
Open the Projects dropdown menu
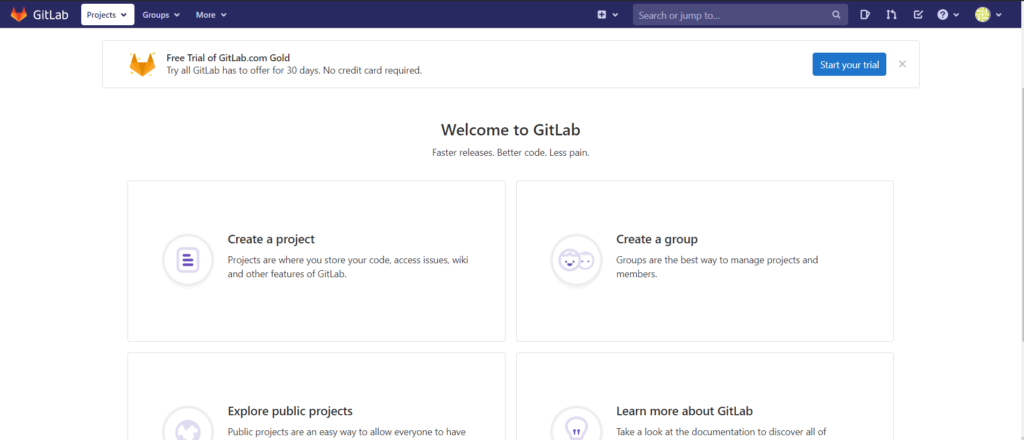pos(108,14)
